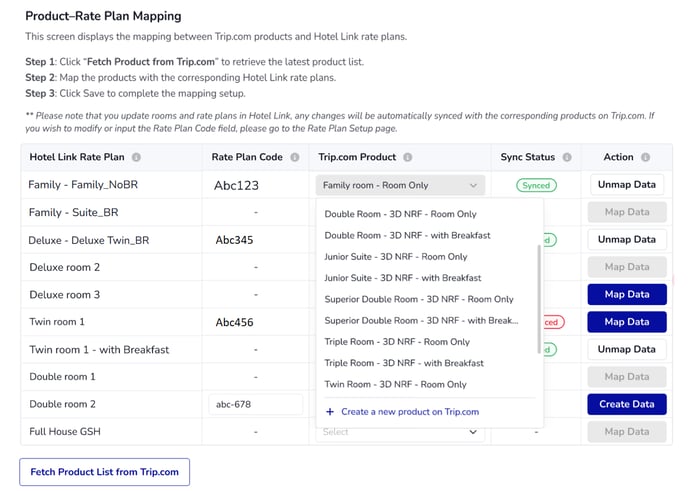
Task: Select Twin Room - 3D NRF - Room Only option
Action: pos(395,384)
